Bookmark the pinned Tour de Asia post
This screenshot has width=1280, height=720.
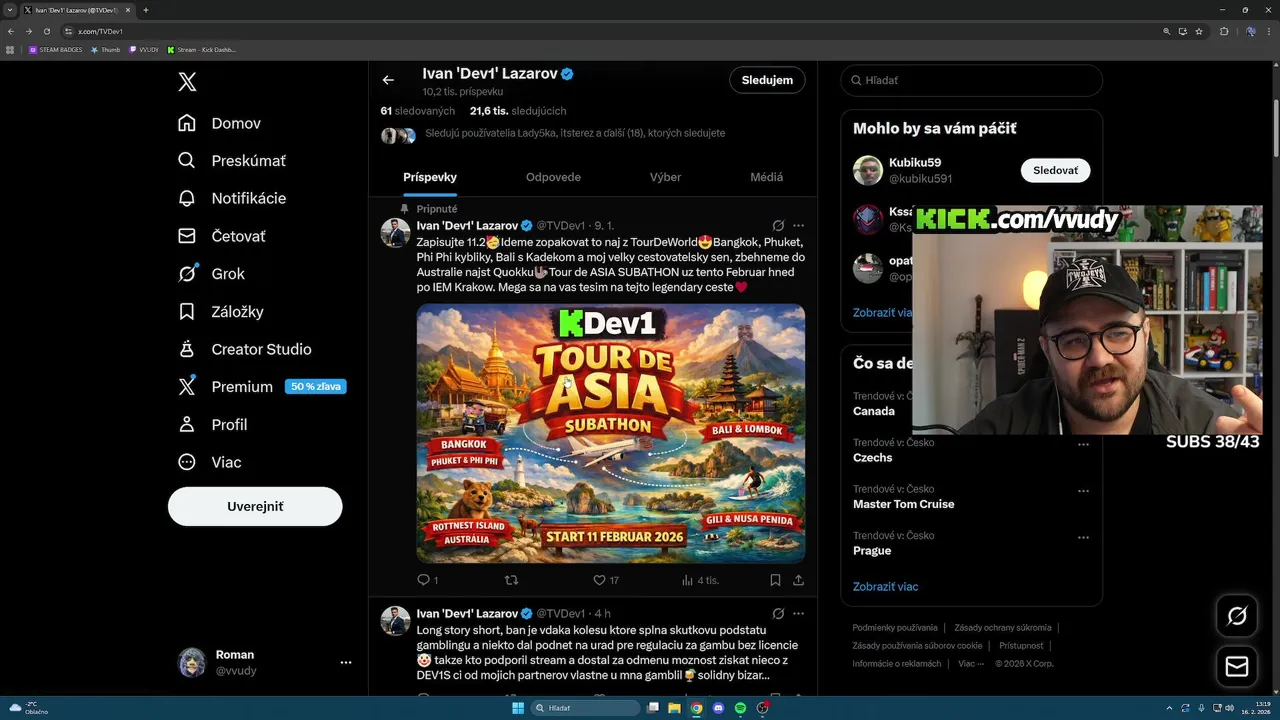pos(775,580)
